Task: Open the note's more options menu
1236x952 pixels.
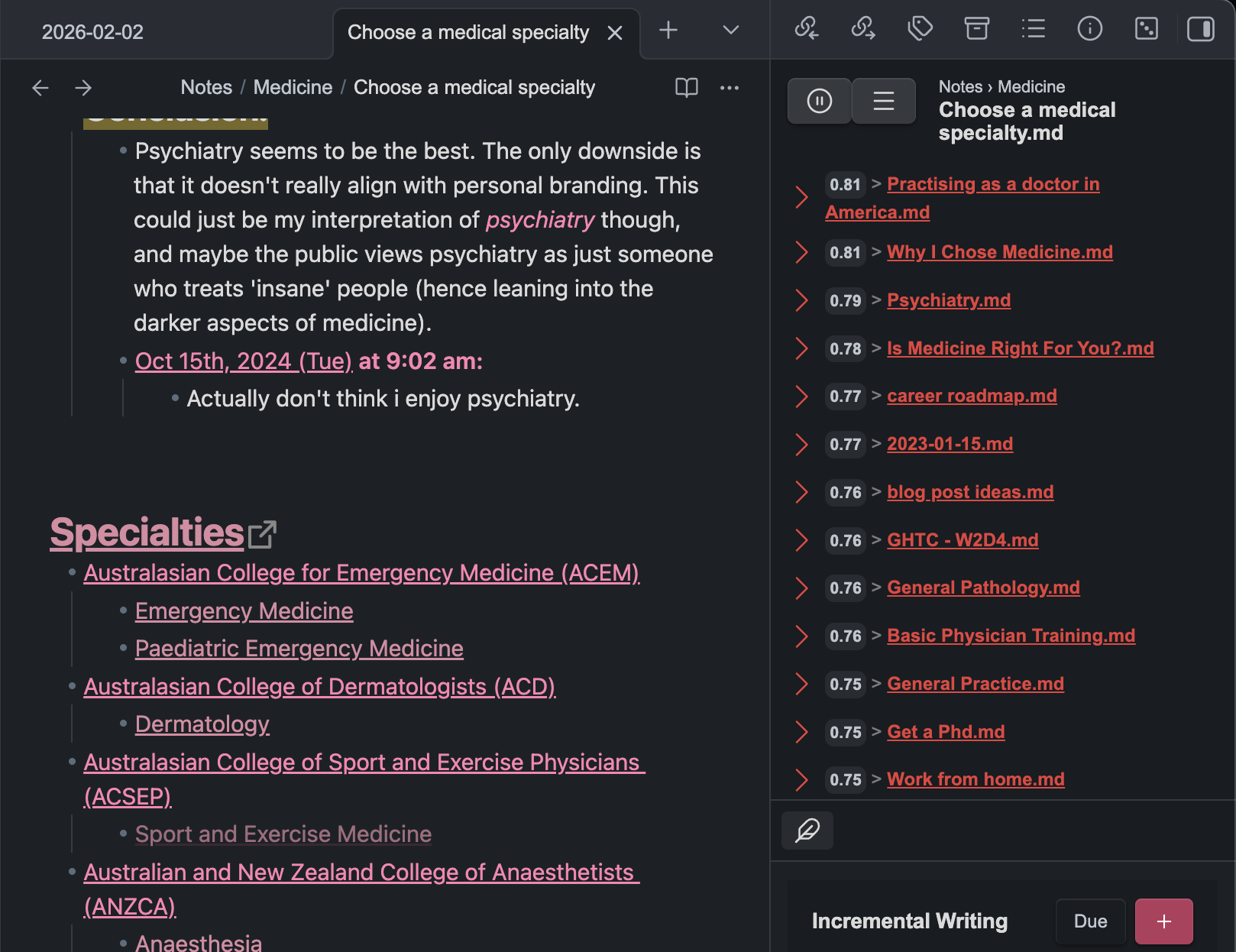Action: [x=729, y=88]
